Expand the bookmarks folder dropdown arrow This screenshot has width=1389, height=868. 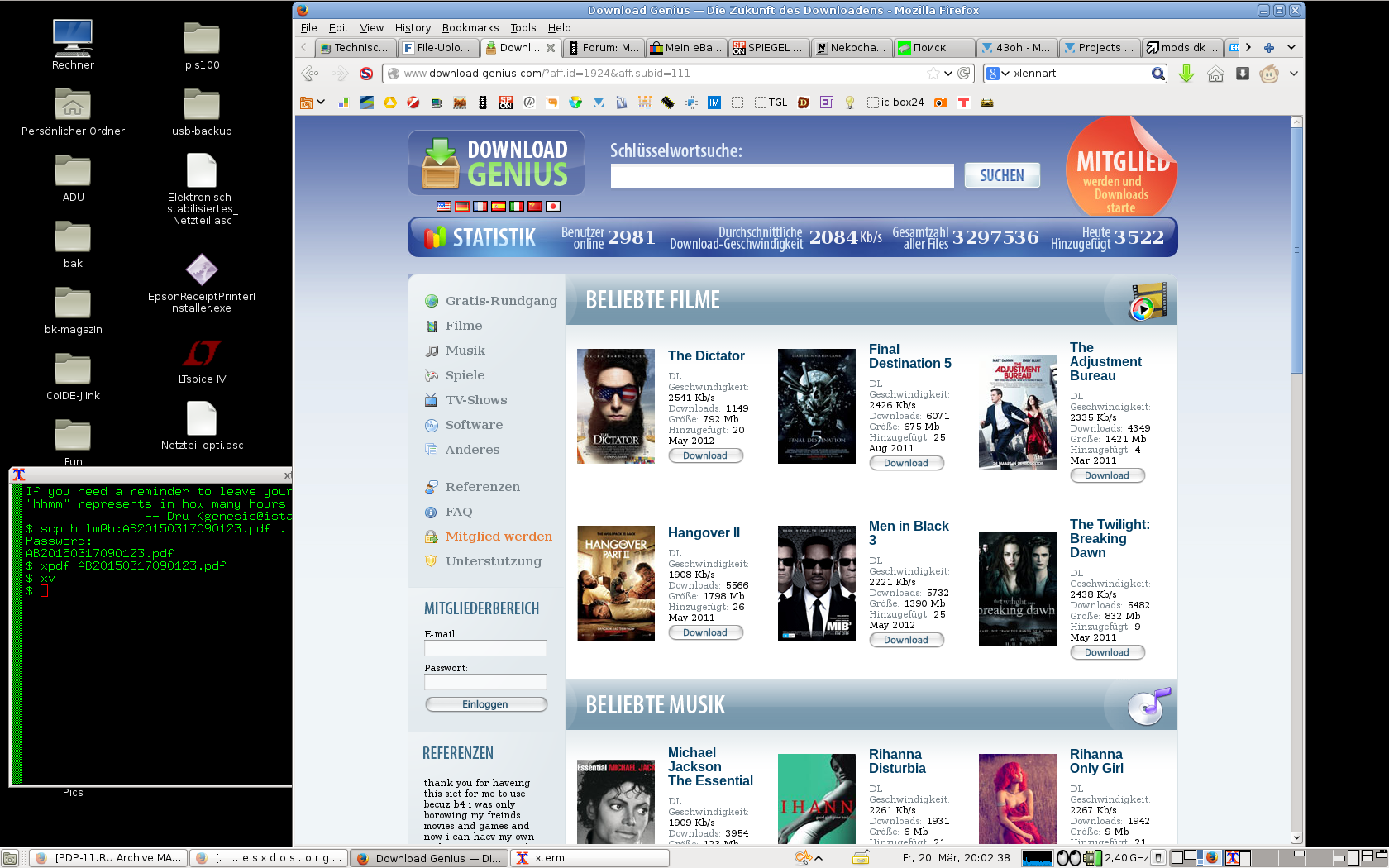pos(321,103)
